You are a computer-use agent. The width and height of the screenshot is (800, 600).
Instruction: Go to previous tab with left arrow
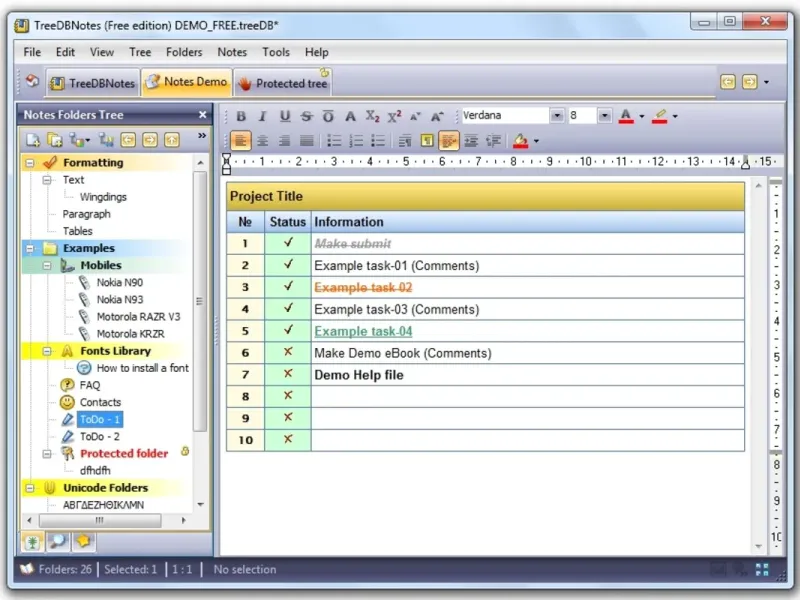click(728, 82)
